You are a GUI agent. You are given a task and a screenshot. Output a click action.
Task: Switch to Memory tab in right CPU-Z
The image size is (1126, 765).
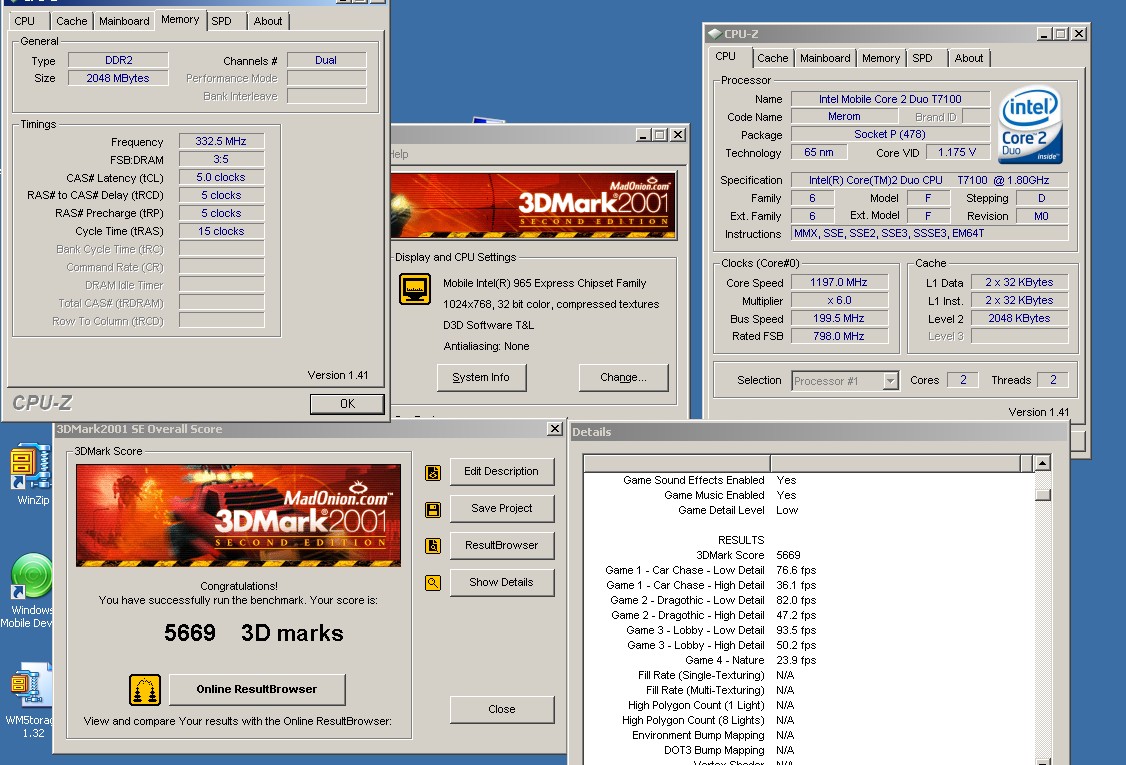click(880, 58)
